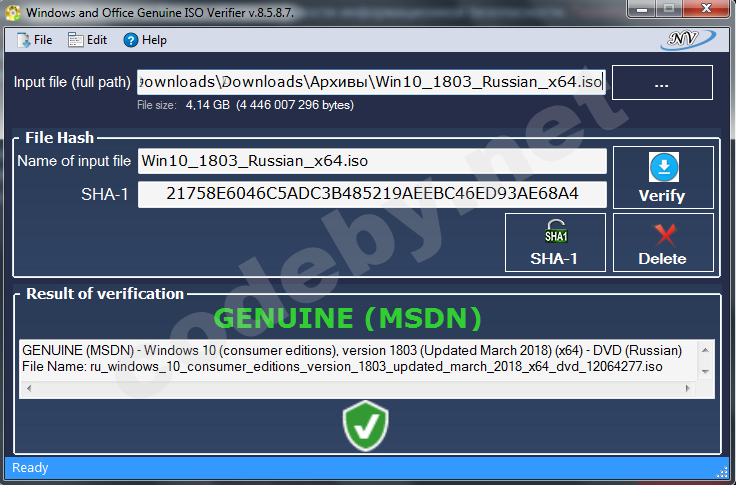Viewport: 736px width, 485px height.
Task: Browse for a file with the ... button
Action: [x=662, y=83]
